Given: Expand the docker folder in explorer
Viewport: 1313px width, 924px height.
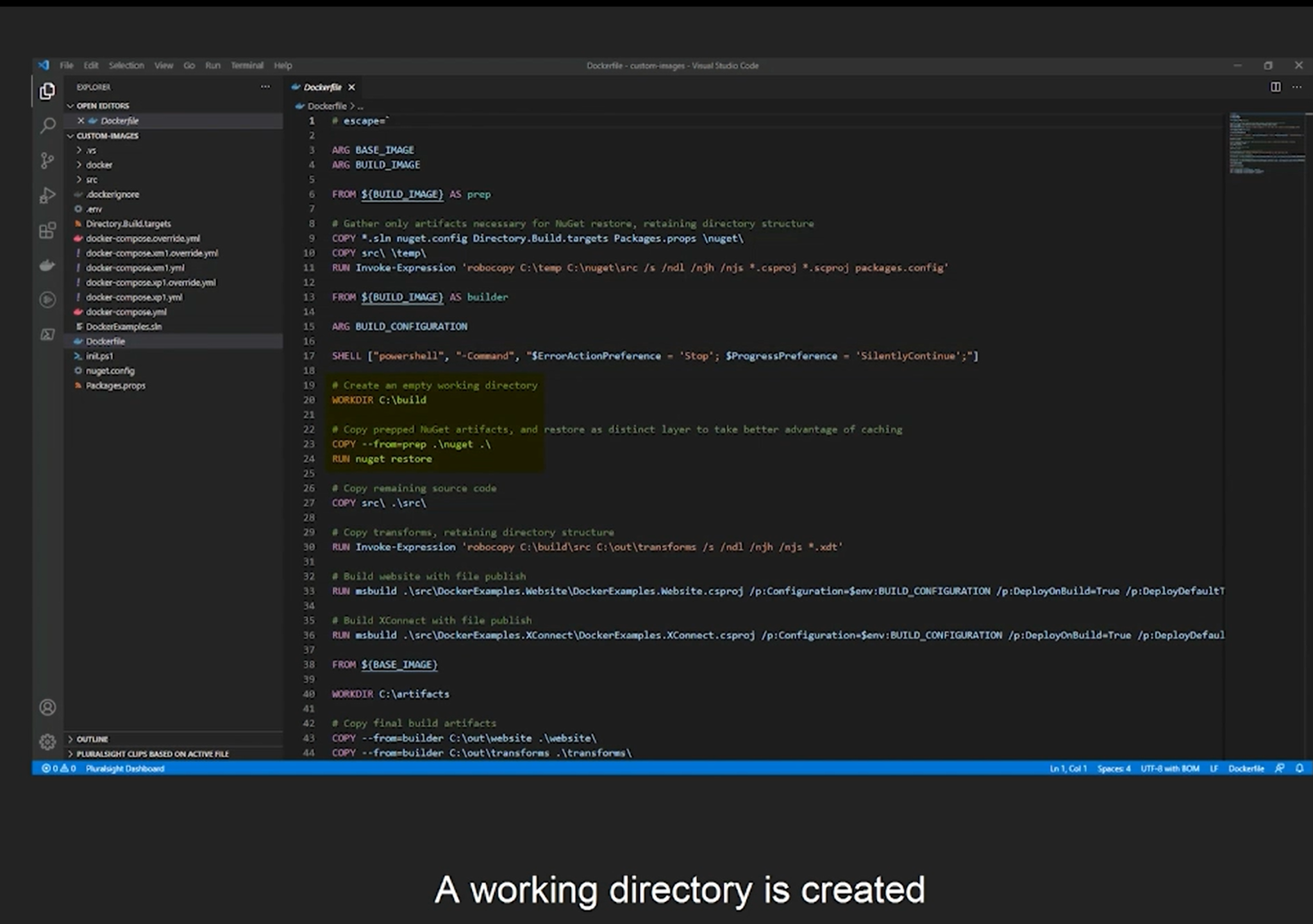Looking at the screenshot, I should coord(99,165).
